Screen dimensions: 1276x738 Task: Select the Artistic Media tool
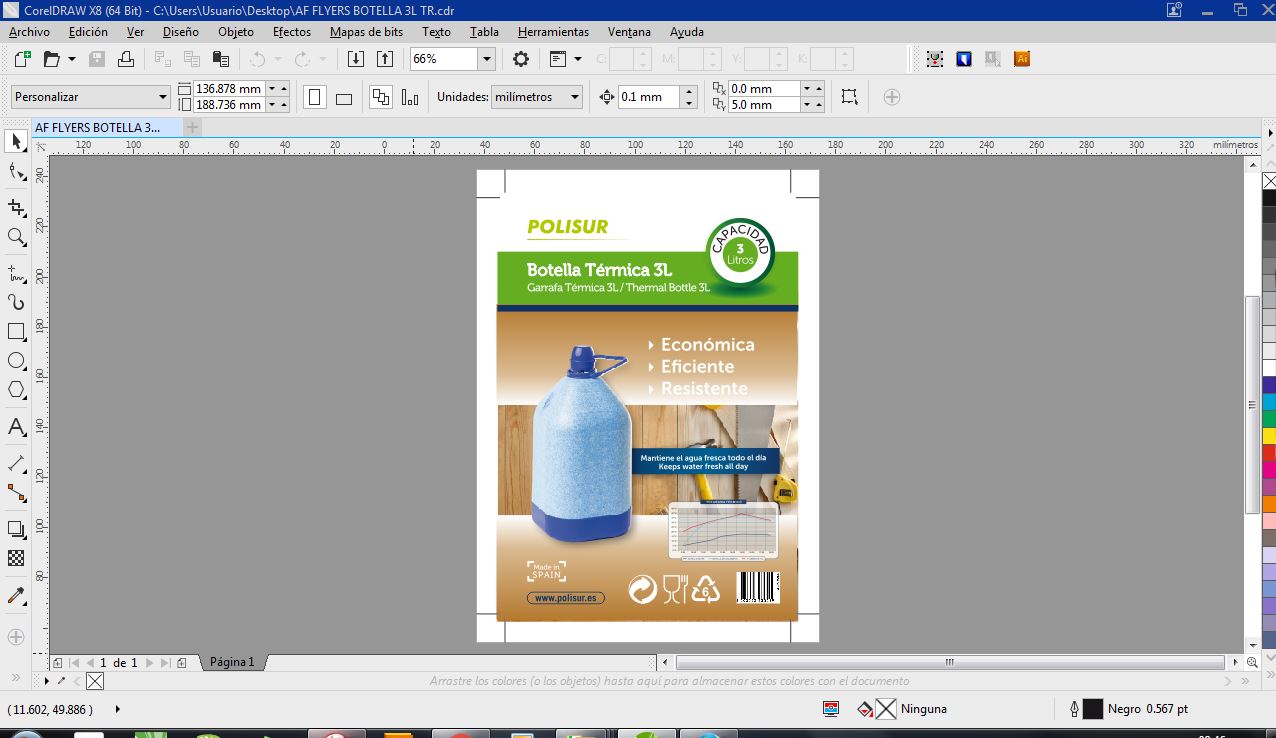[x=16, y=301]
